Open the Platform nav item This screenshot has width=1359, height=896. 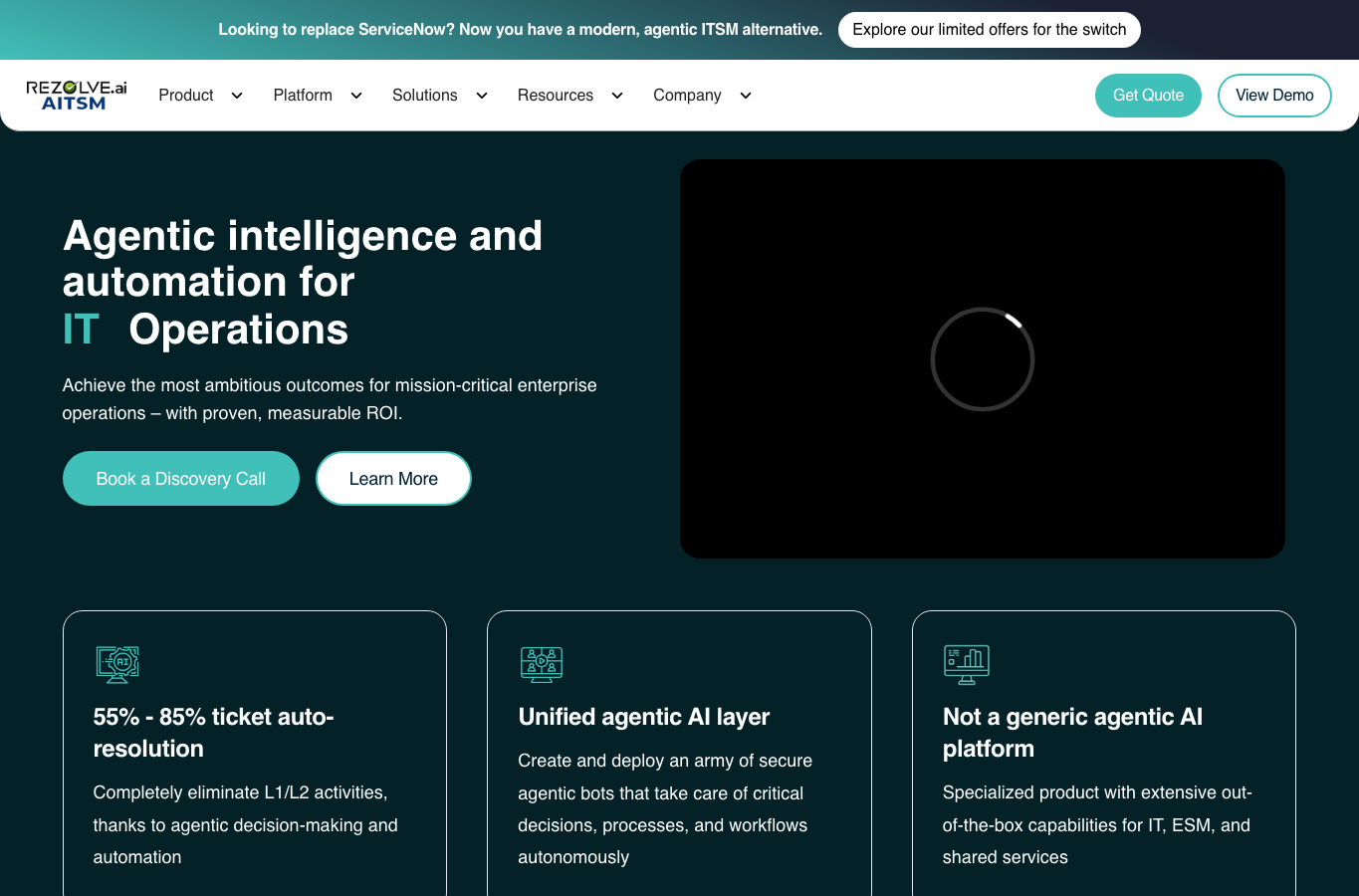point(303,96)
